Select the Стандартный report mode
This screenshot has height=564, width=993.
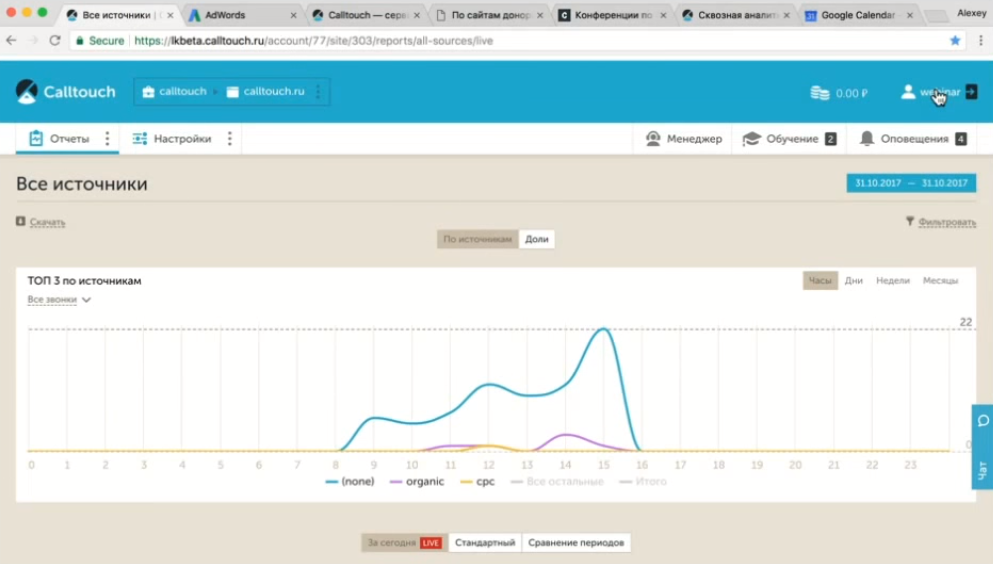(x=485, y=542)
